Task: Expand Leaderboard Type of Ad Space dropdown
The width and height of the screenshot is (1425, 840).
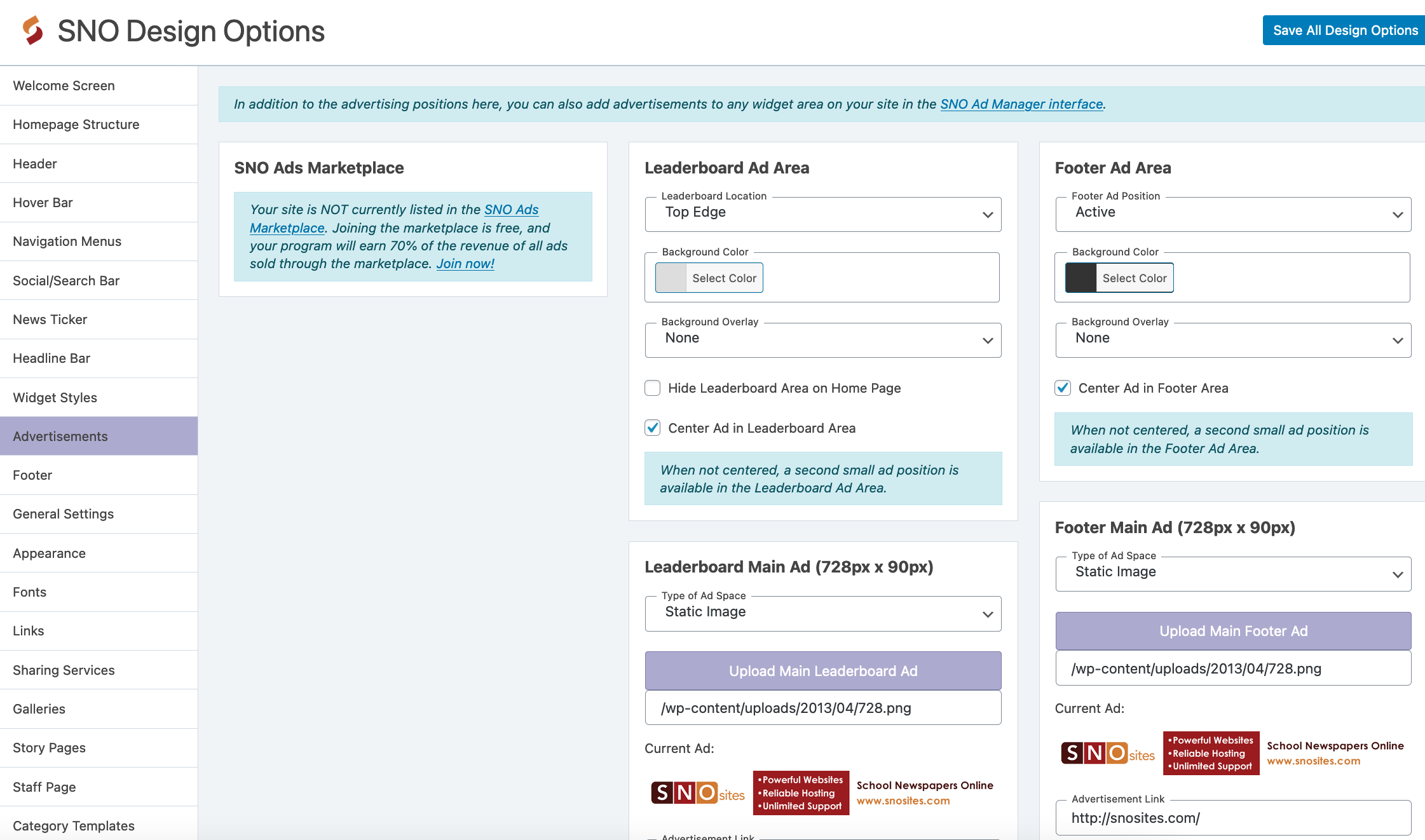Action: tap(823, 614)
